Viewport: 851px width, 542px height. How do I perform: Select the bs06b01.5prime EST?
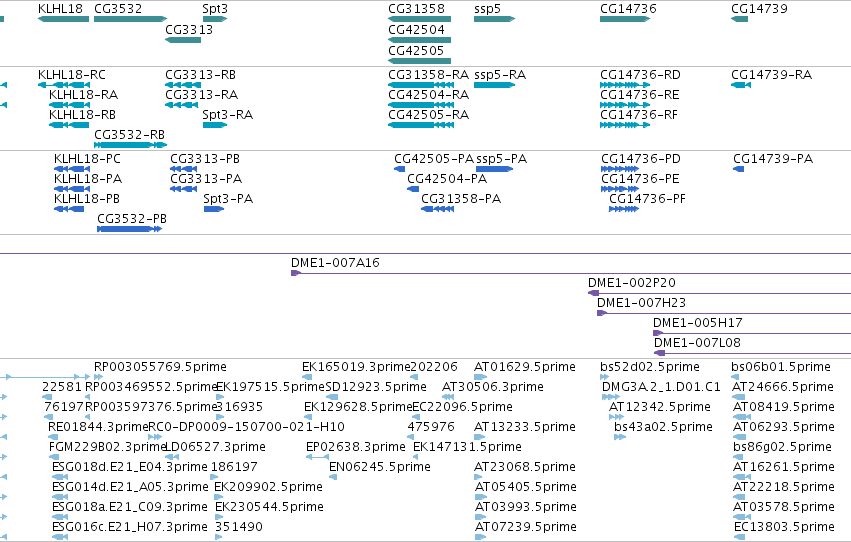[735, 377]
